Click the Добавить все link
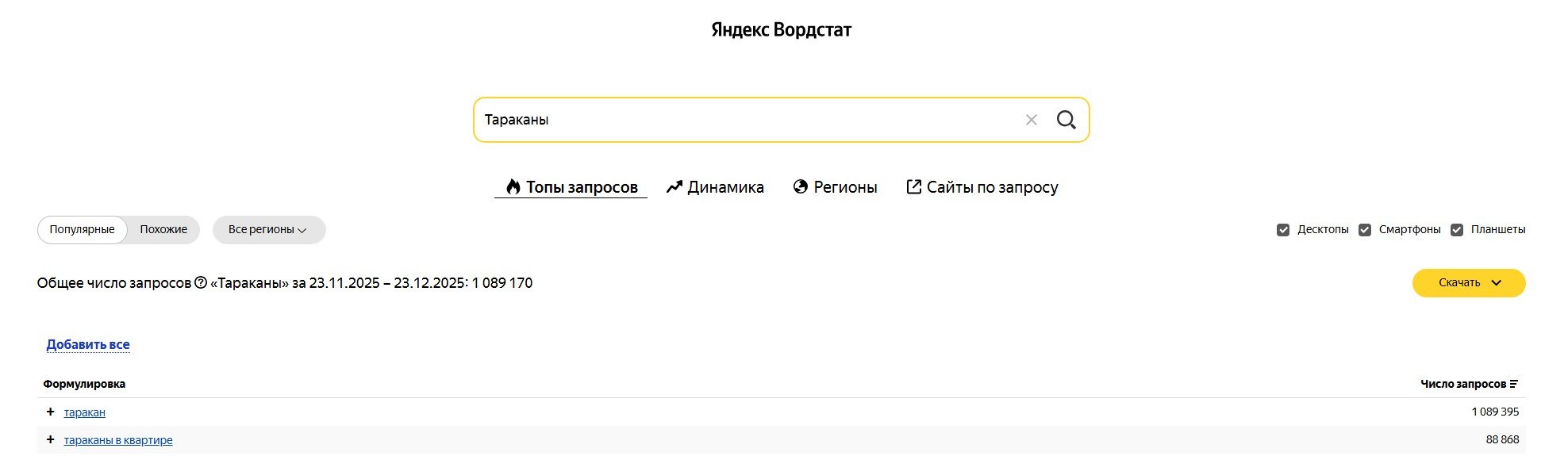 pos(88,344)
